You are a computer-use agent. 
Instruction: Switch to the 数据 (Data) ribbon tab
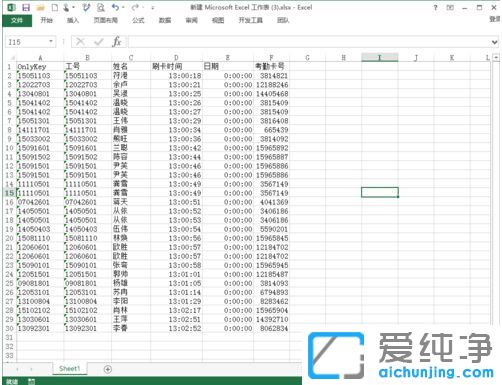(x=165, y=20)
